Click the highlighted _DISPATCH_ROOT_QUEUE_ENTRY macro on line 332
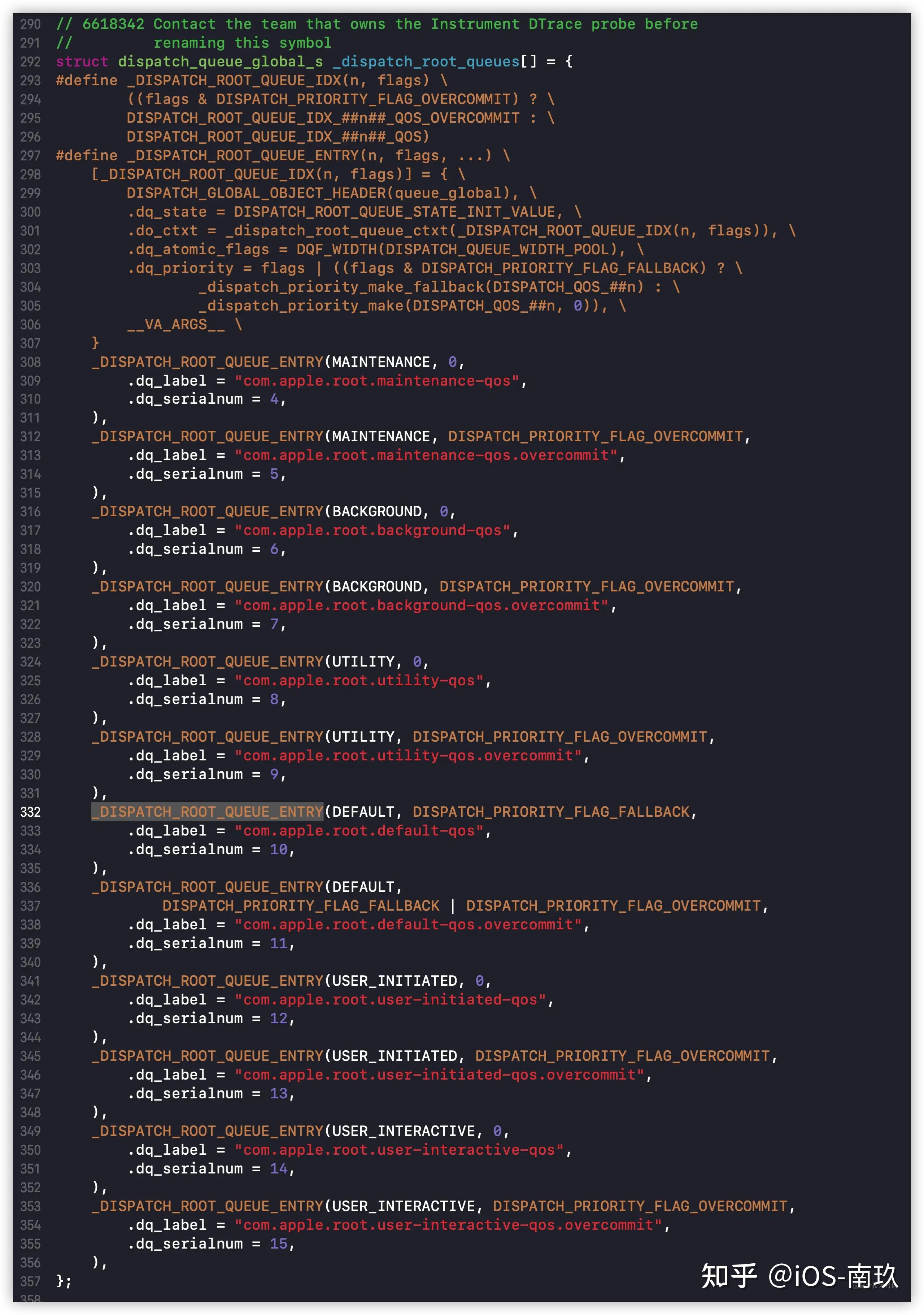The width and height of the screenshot is (924, 1315). tap(207, 812)
